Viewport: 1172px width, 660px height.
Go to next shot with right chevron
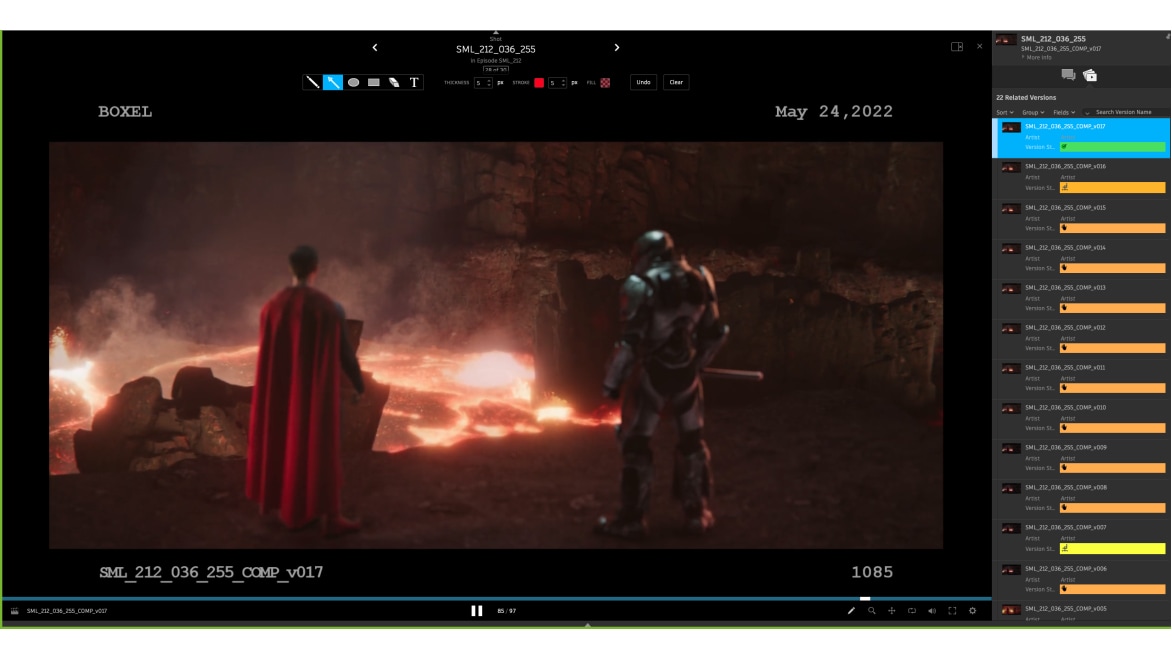click(x=617, y=47)
